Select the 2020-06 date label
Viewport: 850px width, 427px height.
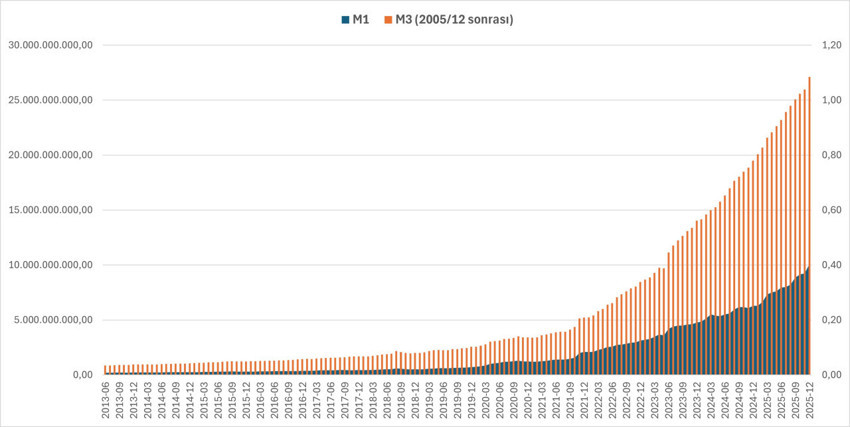point(500,399)
